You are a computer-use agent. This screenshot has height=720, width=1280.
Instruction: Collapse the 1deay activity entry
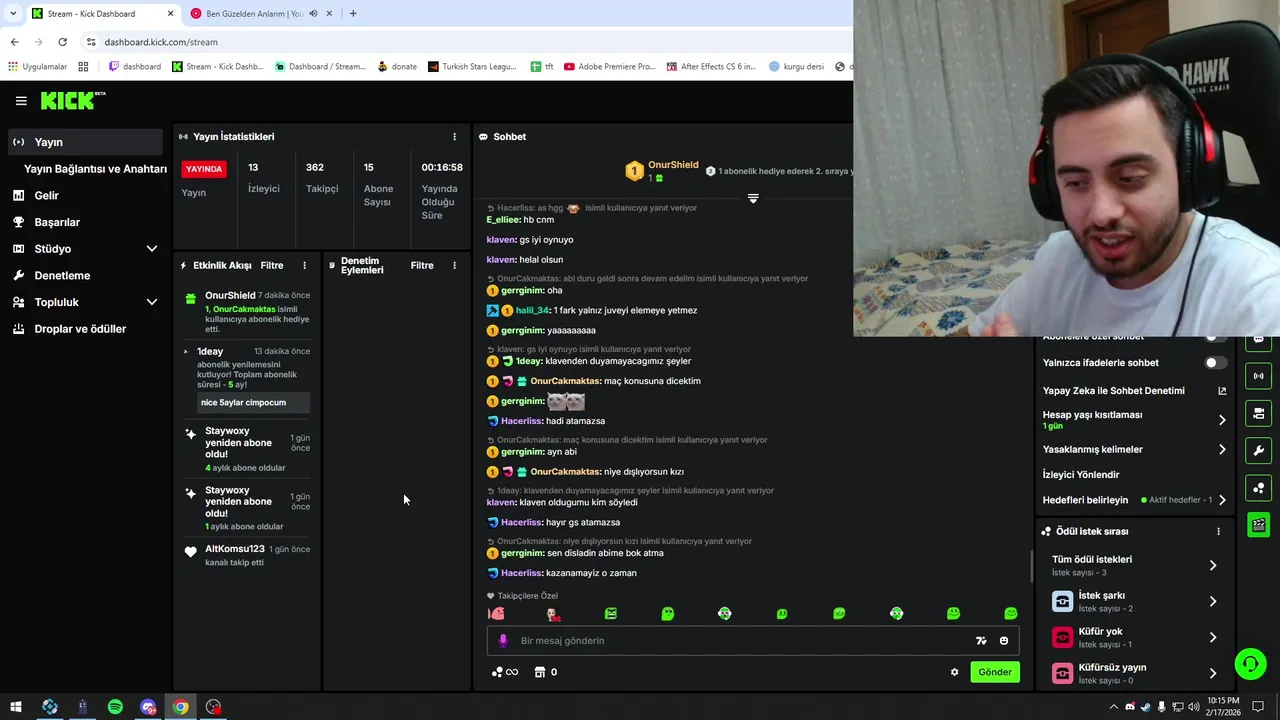coord(186,352)
